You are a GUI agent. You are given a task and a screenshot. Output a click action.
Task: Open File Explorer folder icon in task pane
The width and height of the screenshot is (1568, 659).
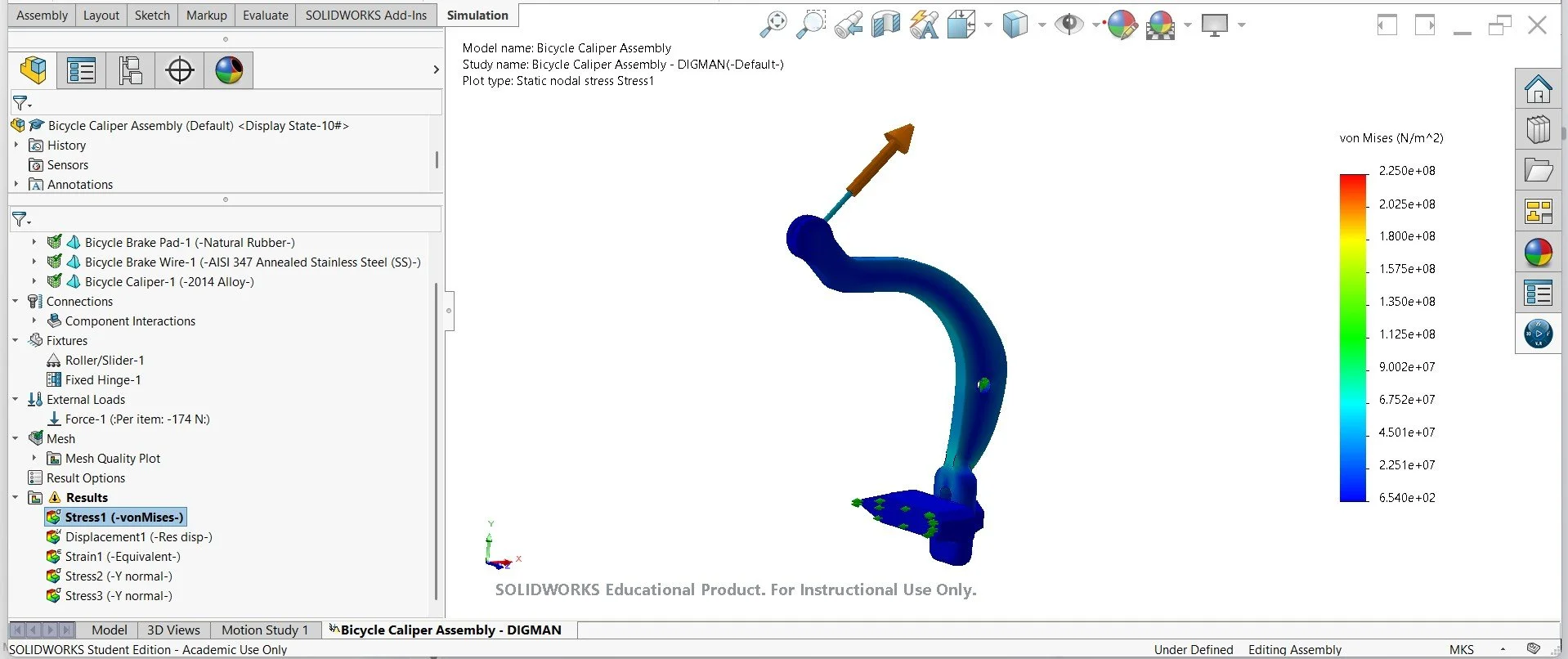click(x=1539, y=170)
